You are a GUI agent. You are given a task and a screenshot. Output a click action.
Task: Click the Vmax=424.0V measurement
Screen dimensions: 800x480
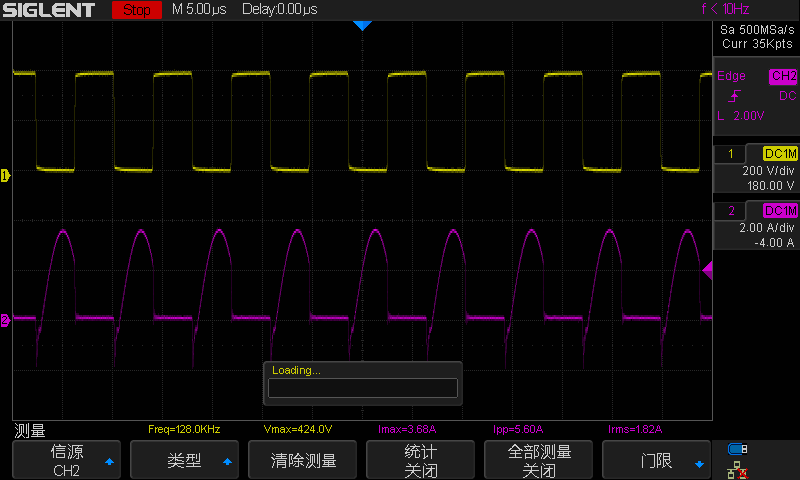[x=298, y=430]
